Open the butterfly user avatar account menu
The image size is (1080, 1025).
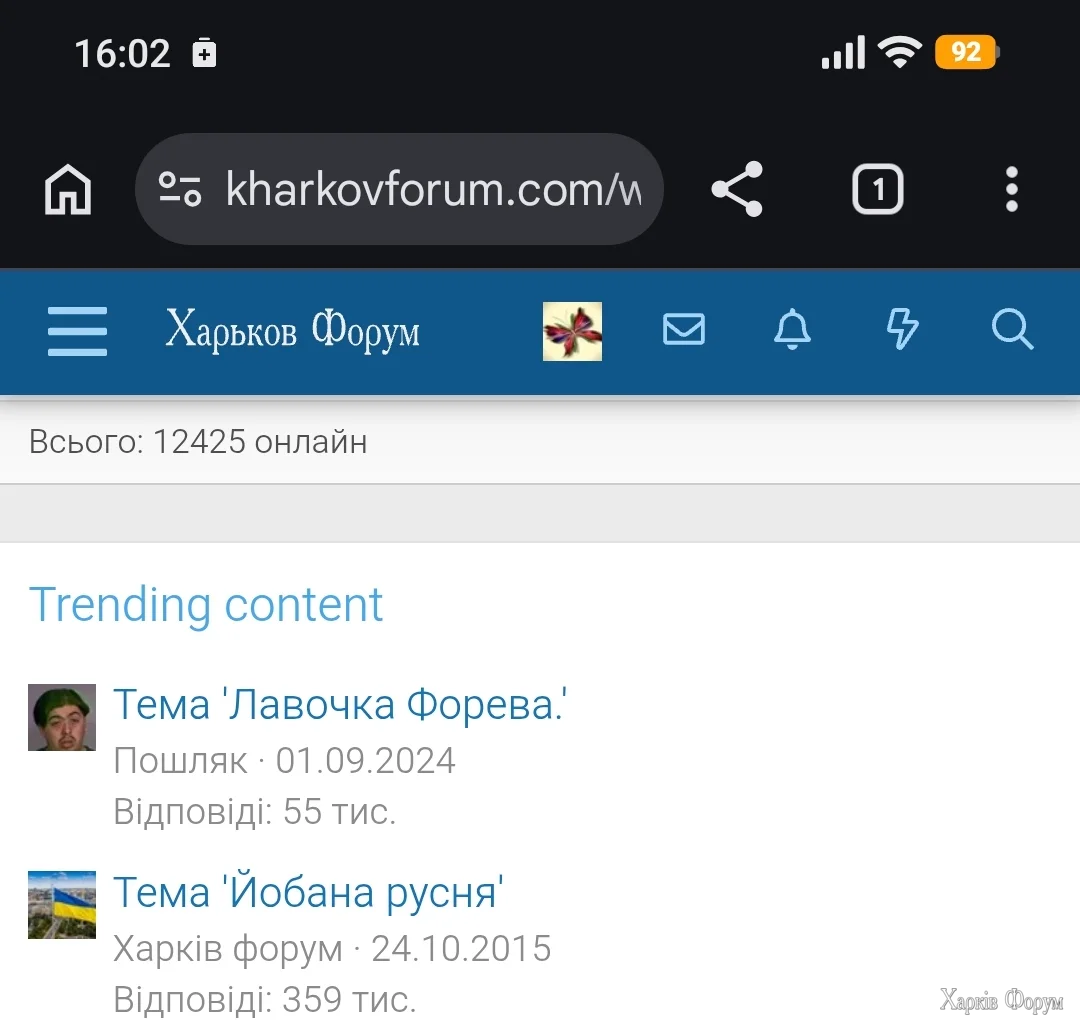(572, 331)
